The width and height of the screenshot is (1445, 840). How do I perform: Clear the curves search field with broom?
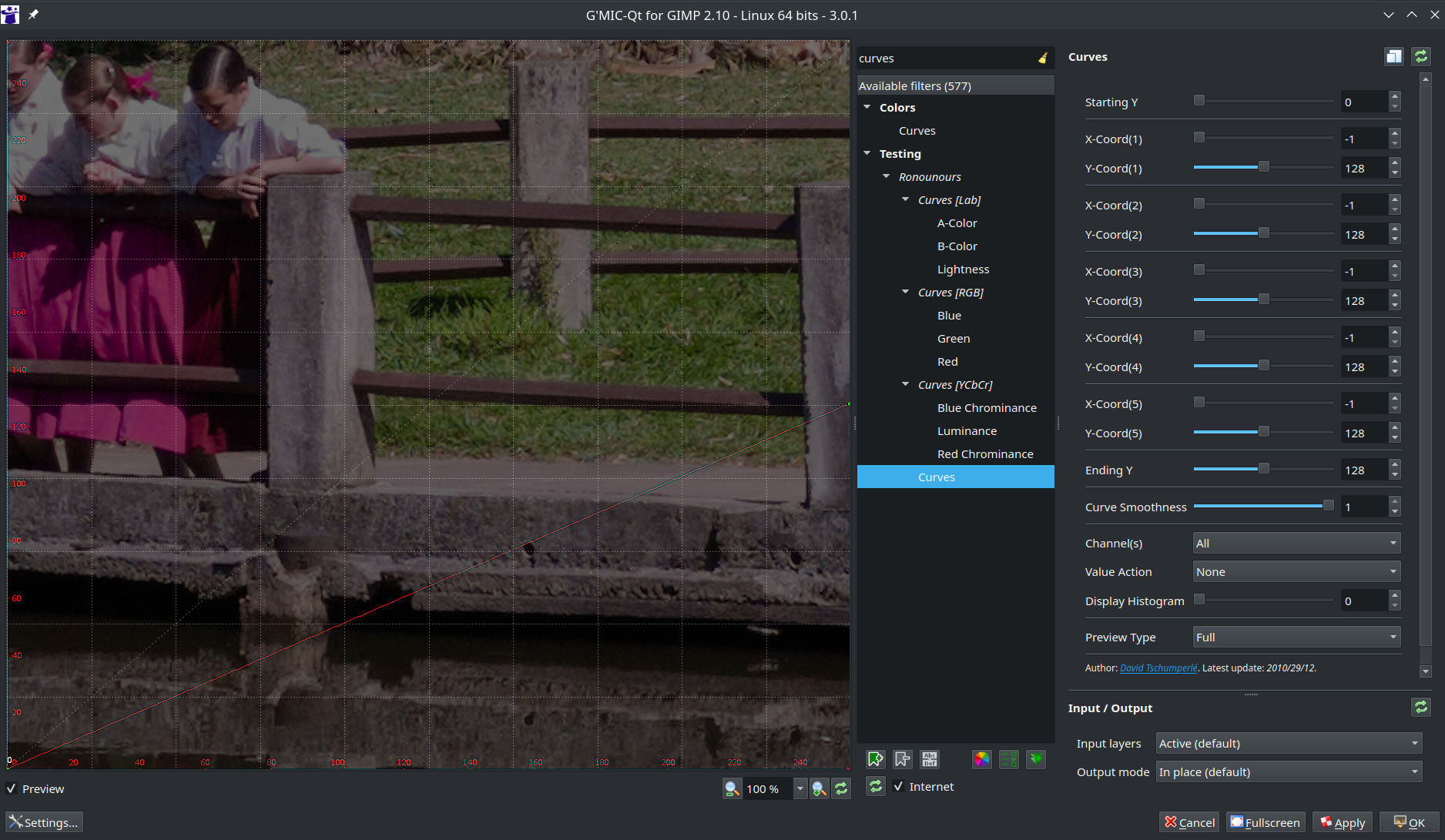tap(1042, 59)
